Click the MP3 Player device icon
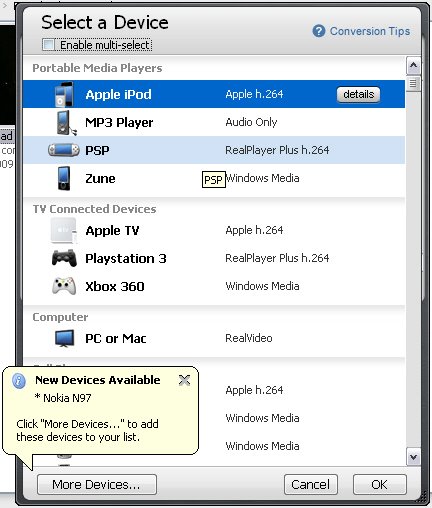 tap(66, 123)
